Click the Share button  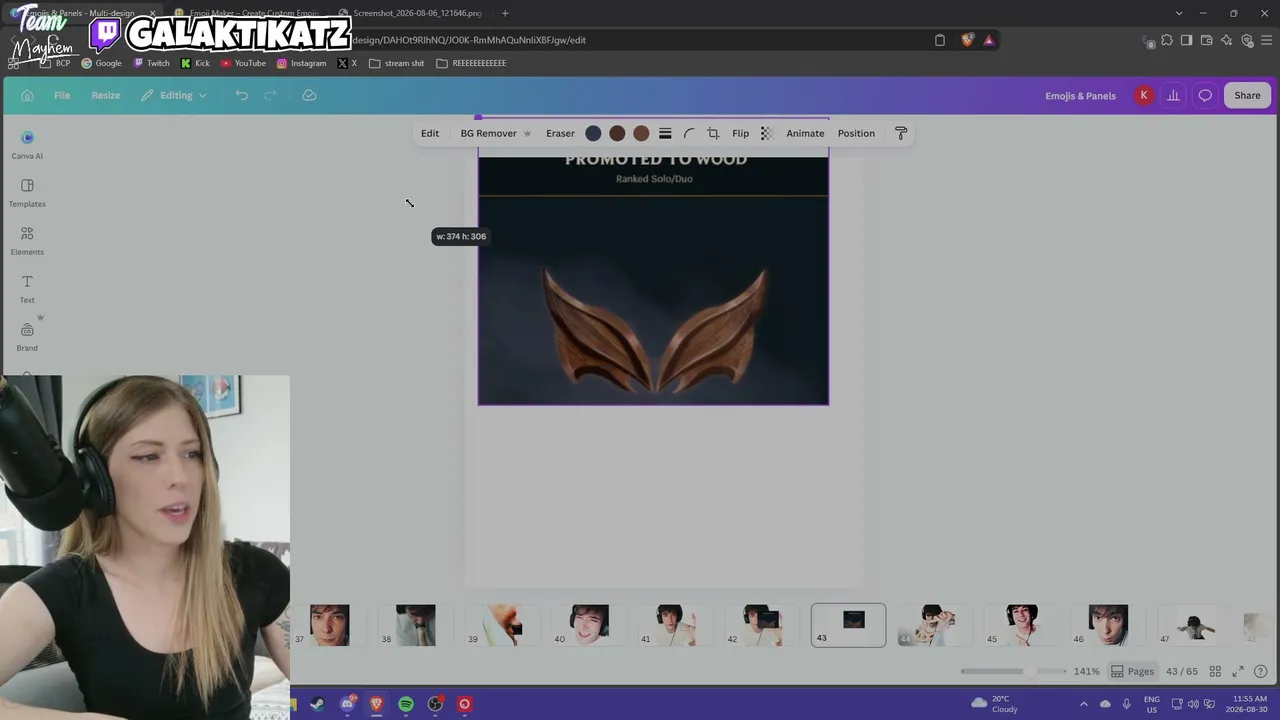pyautogui.click(x=1247, y=95)
